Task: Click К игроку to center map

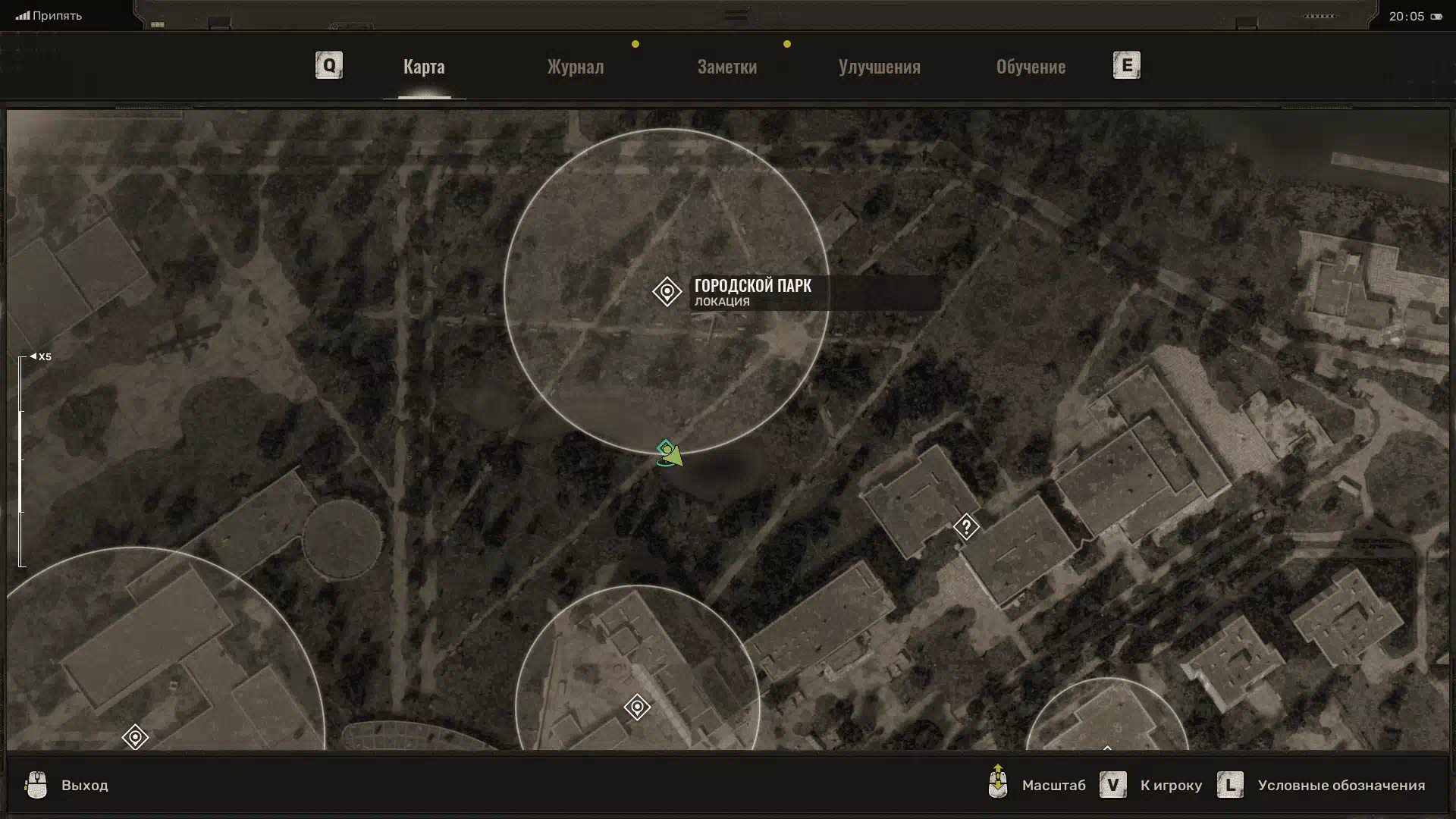Action: click(1171, 786)
